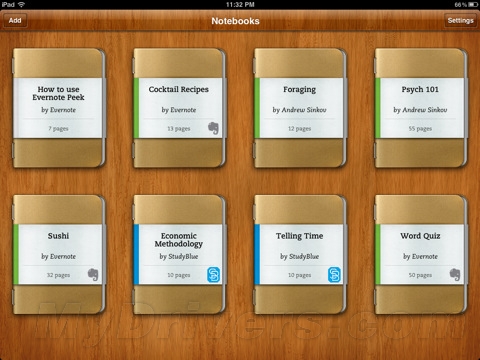The width and height of the screenshot is (480, 360).
Task: Select the Foraging notebook by Andrew Sinkov
Action: coord(300,108)
